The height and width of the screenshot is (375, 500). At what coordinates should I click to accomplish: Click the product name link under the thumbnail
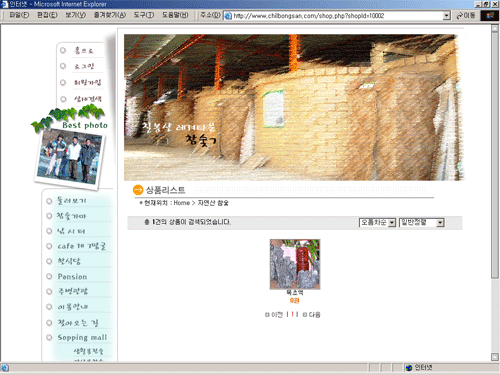[295, 293]
